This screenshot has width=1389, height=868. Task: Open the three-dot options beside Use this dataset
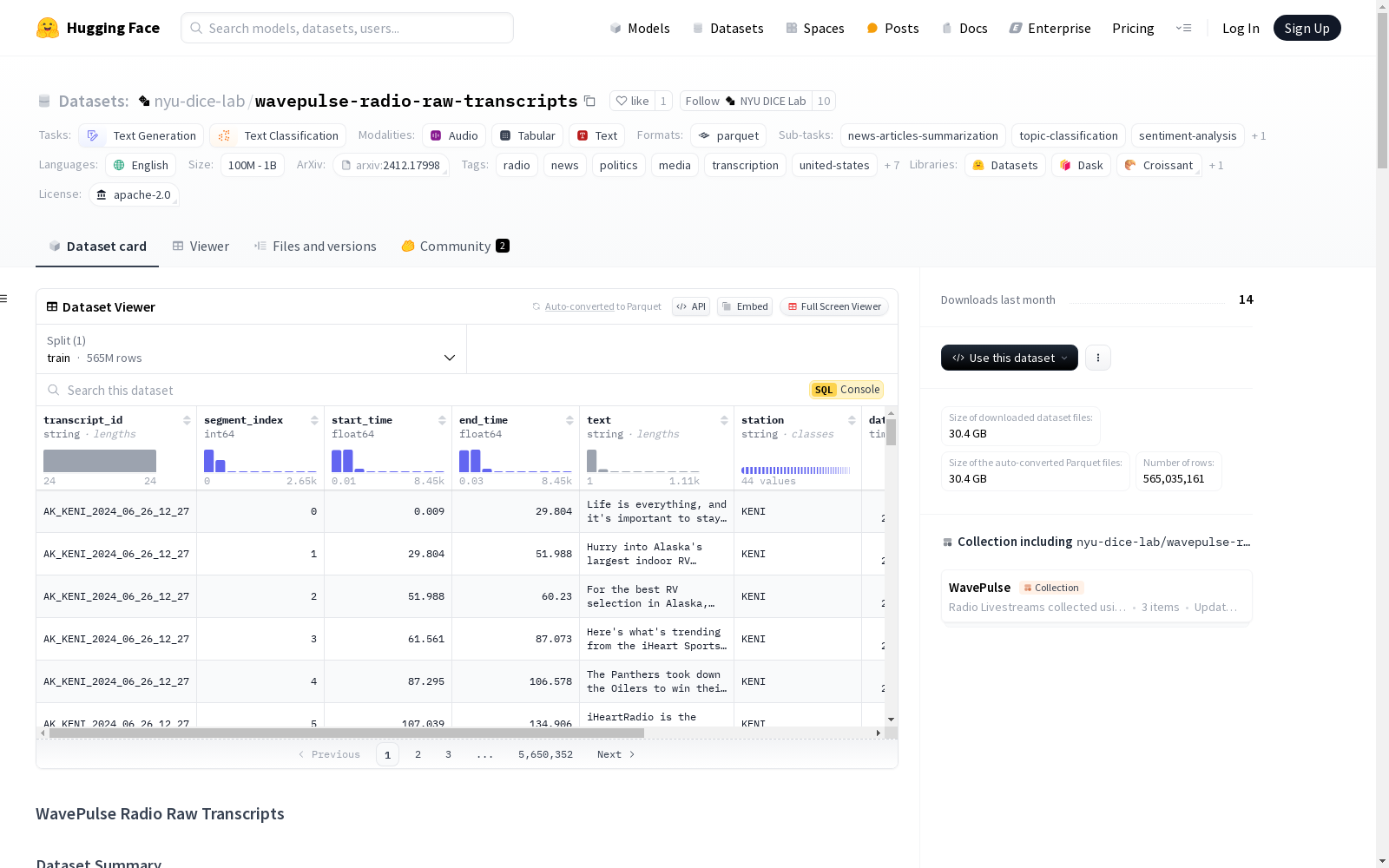pyautogui.click(x=1098, y=358)
